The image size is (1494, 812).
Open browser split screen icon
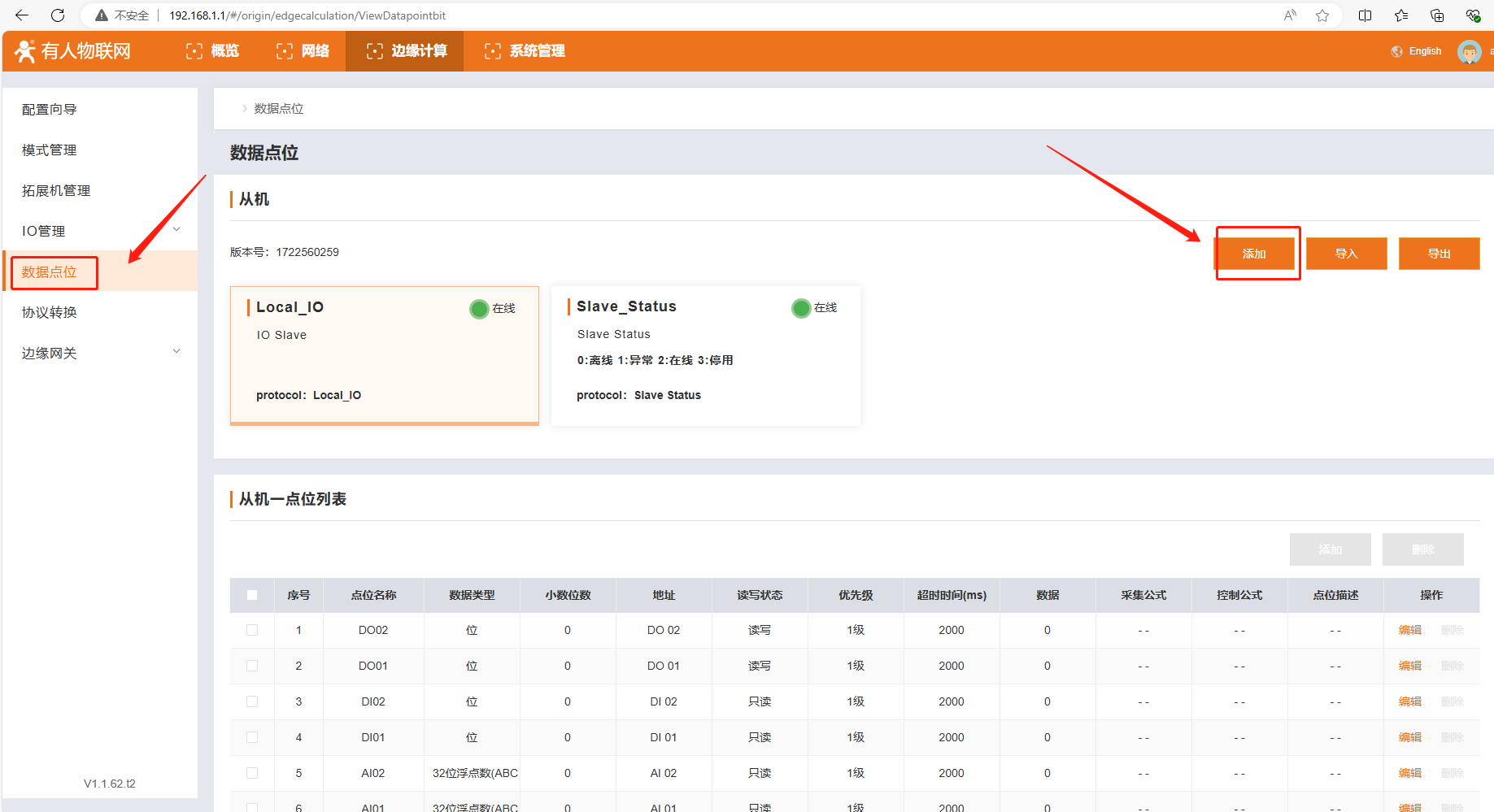pyautogui.click(x=1365, y=15)
